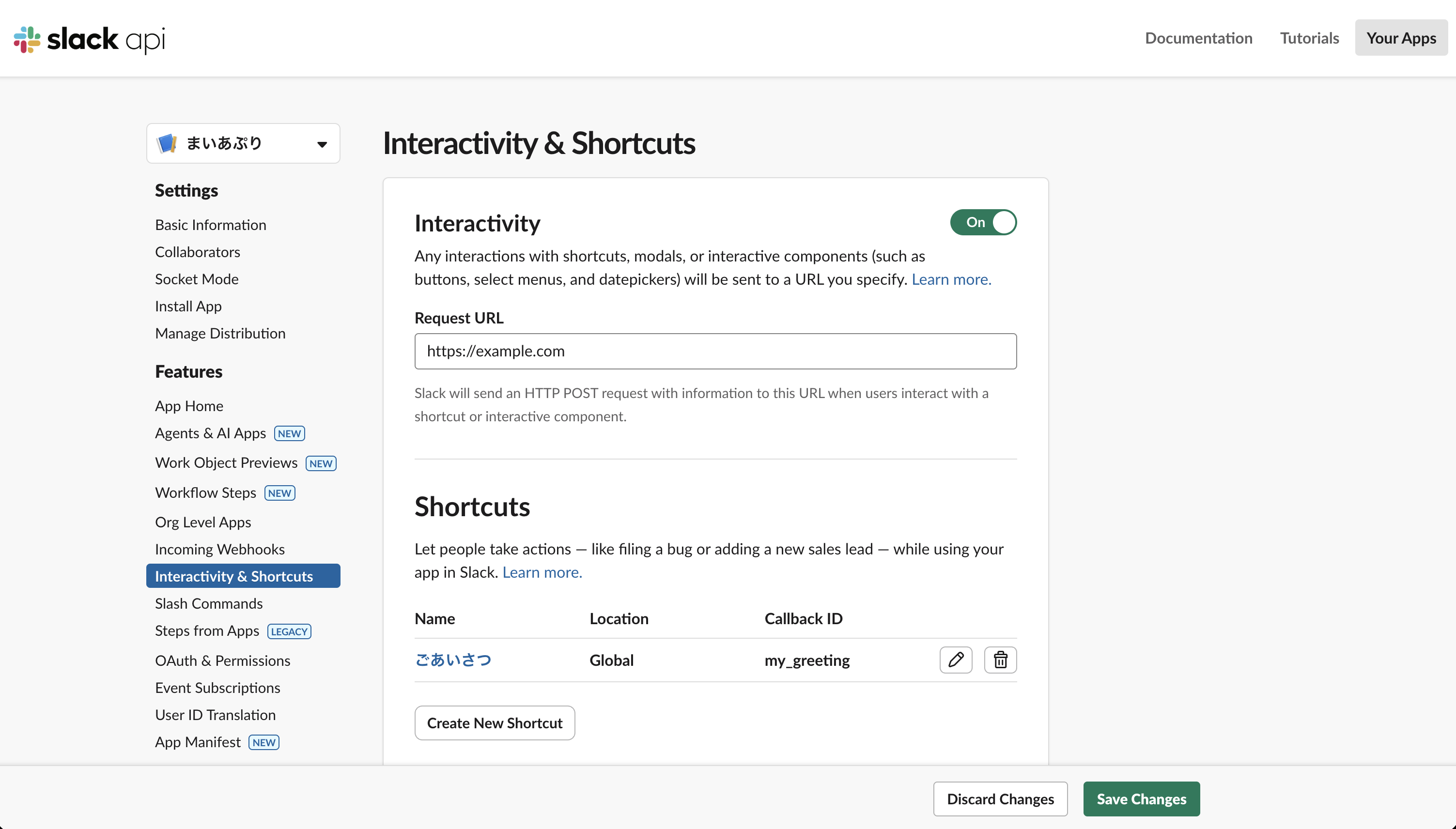Turn Interactivity off

(983, 222)
